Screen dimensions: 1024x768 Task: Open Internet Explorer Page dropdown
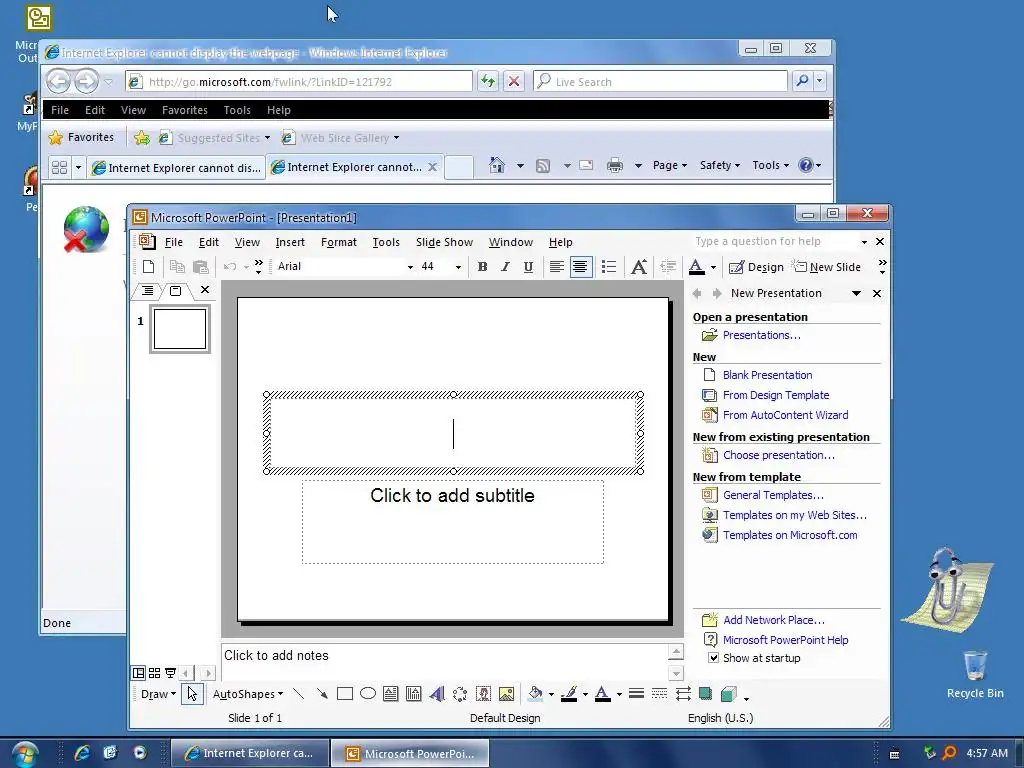coord(670,165)
